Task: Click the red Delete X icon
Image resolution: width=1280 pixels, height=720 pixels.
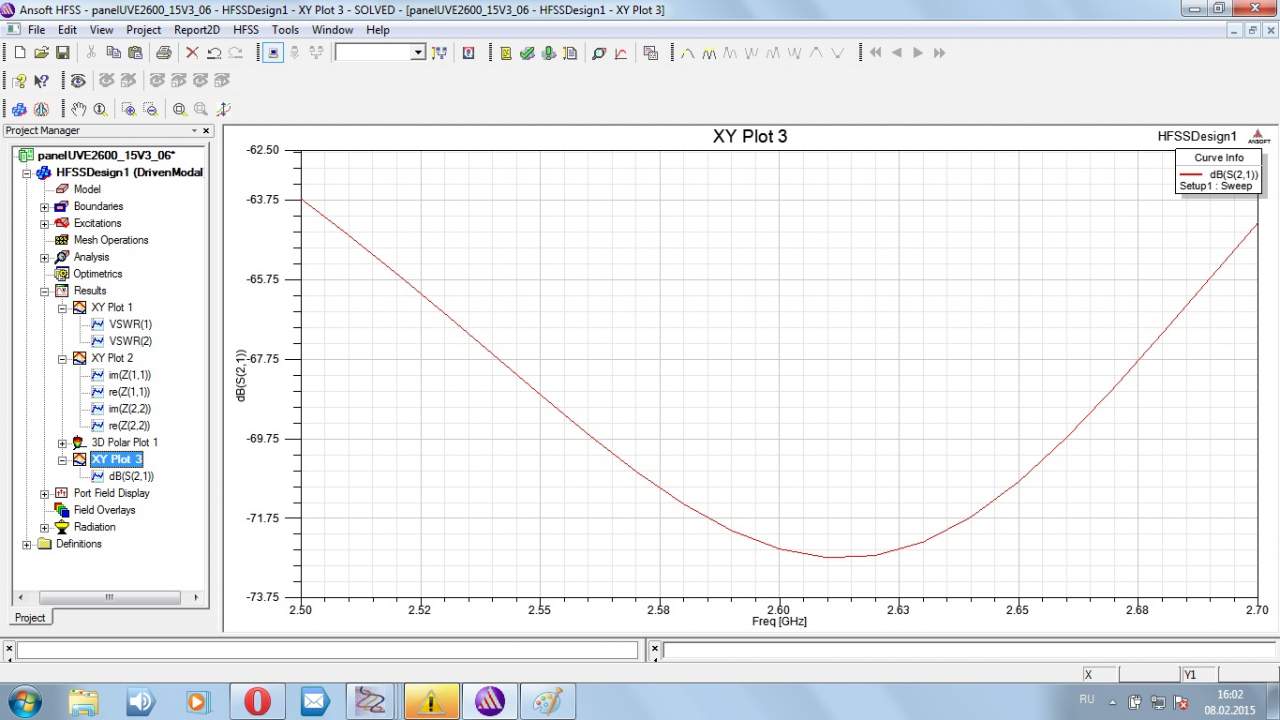Action: click(x=192, y=53)
